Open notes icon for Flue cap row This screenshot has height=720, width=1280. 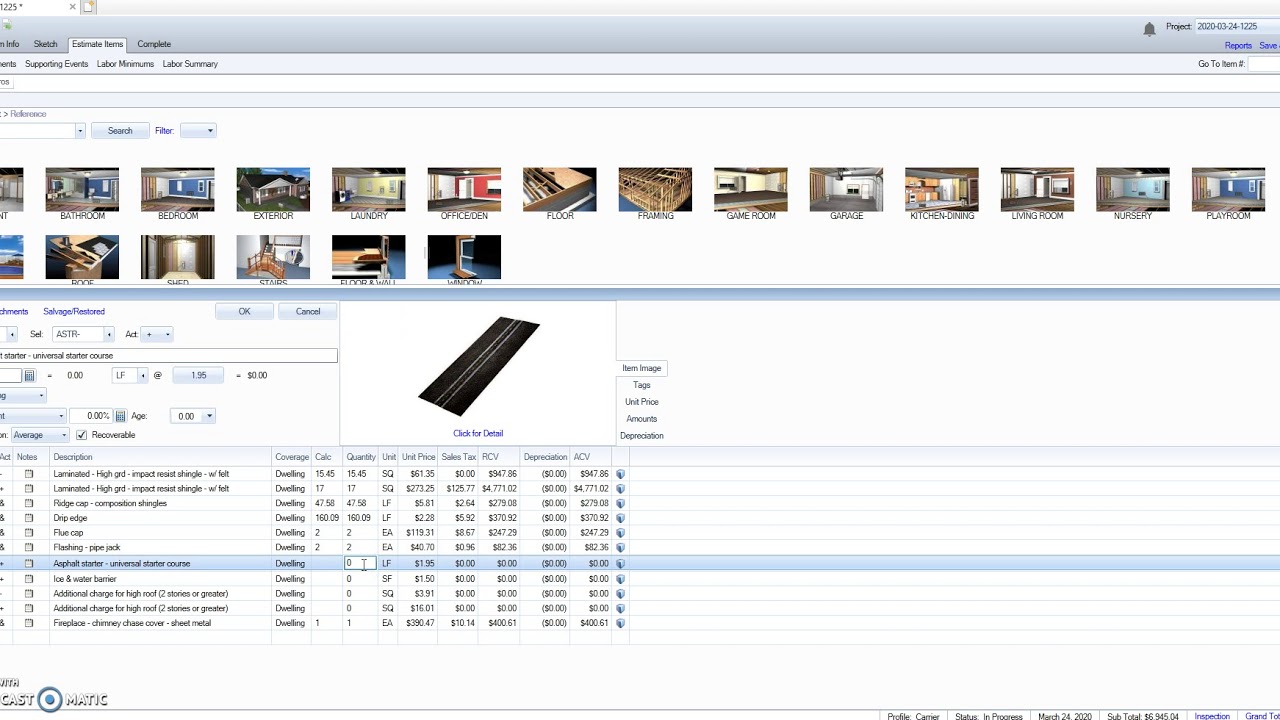[x=29, y=533]
